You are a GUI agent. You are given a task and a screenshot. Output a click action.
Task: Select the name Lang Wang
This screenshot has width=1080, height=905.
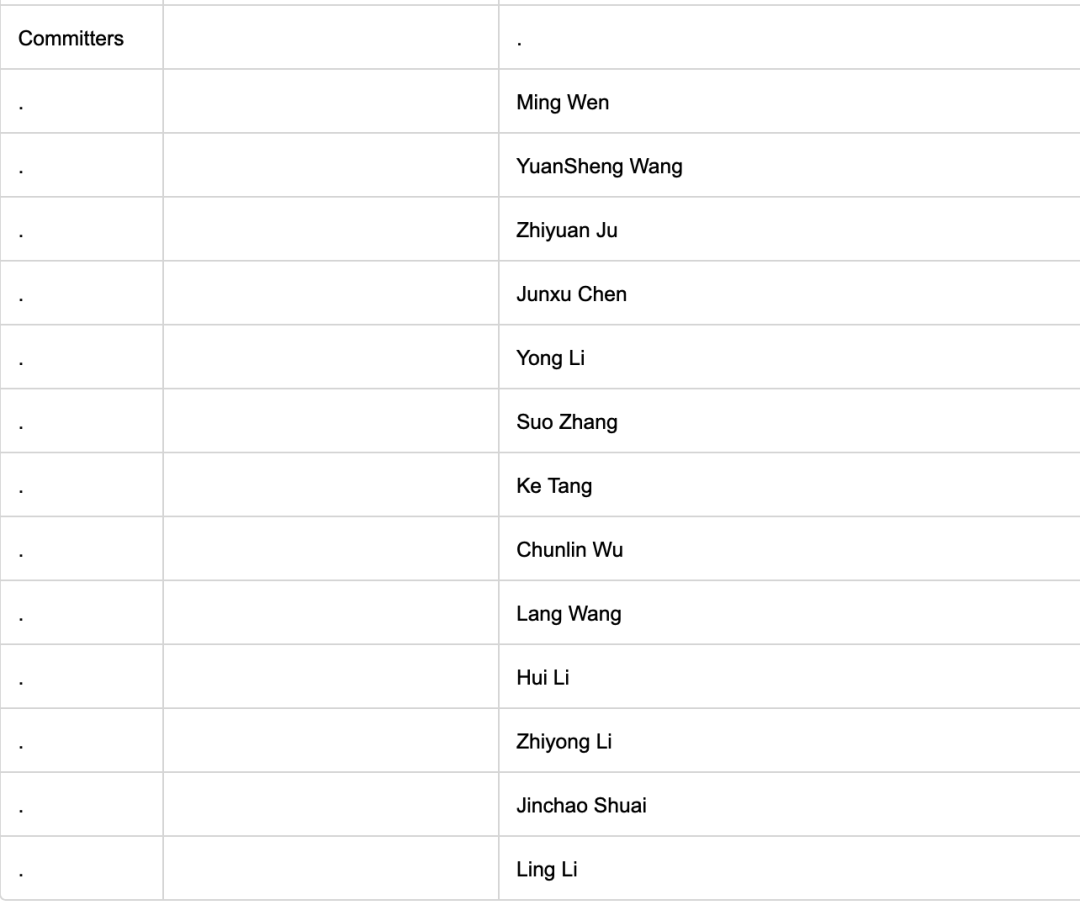click(x=568, y=614)
